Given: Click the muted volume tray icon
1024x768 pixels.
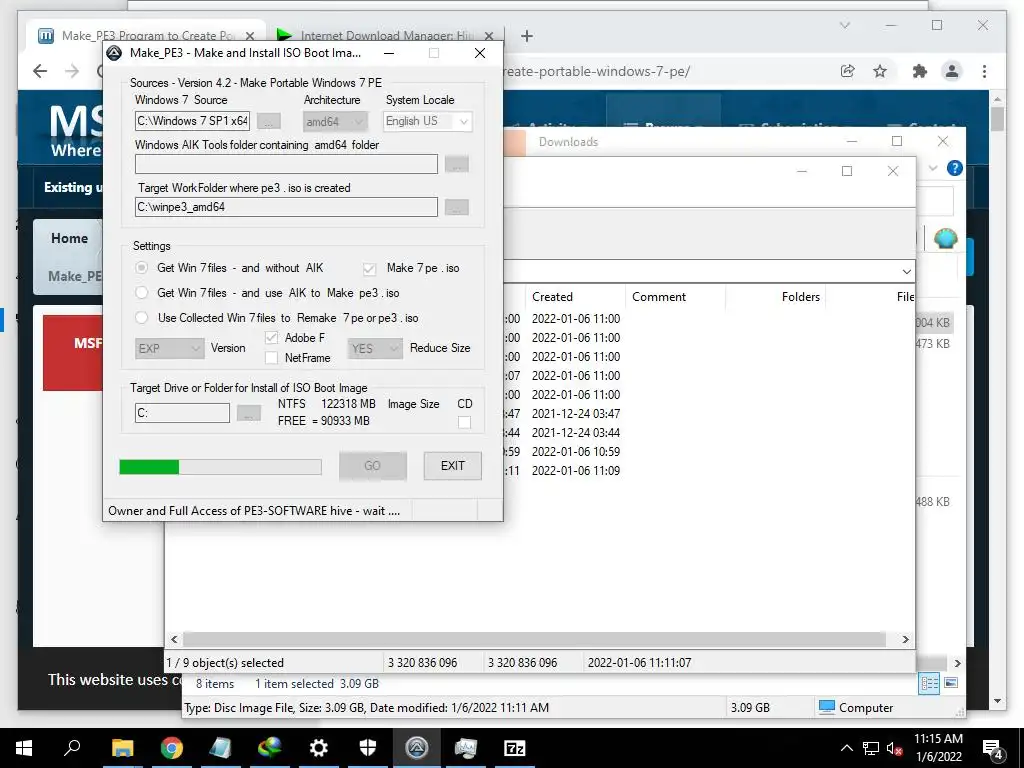Looking at the screenshot, I should 893,748.
